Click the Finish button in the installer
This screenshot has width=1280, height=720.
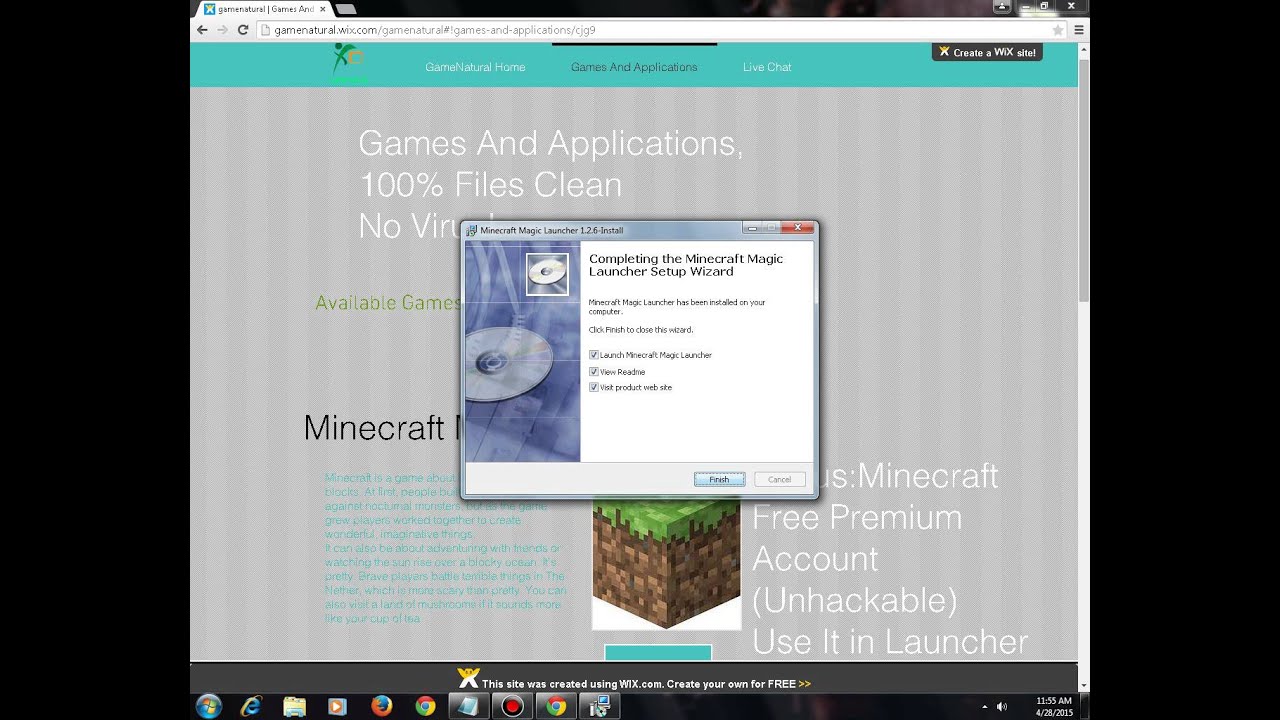click(719, 479)
